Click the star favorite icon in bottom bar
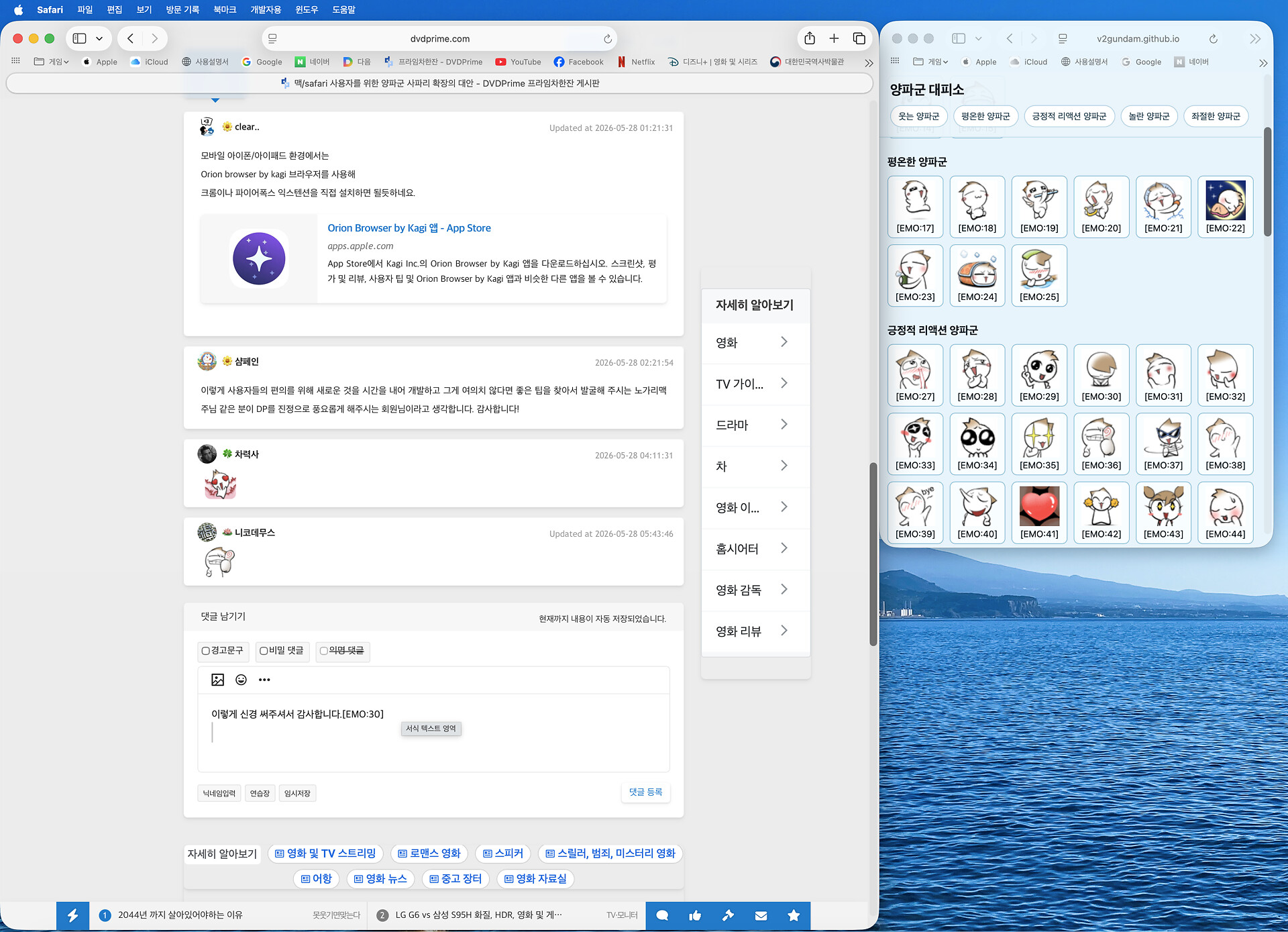1288x932 pixels. point(794,915)
